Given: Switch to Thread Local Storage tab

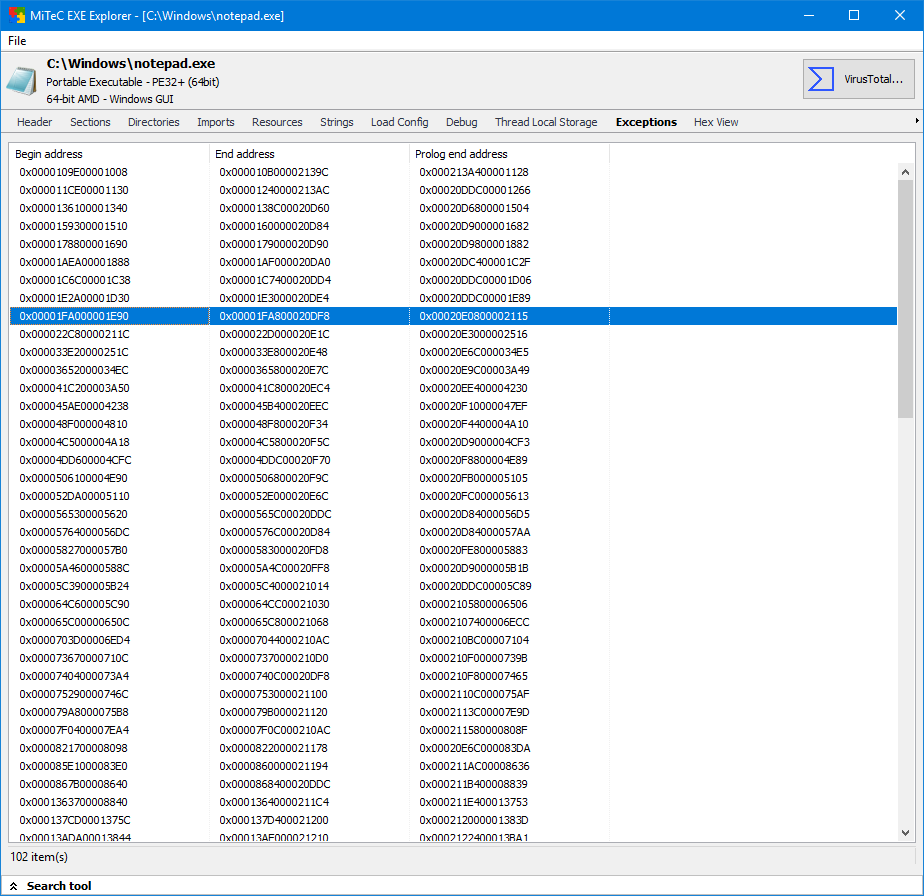Looking at the screenshot, I should [546, 122].
